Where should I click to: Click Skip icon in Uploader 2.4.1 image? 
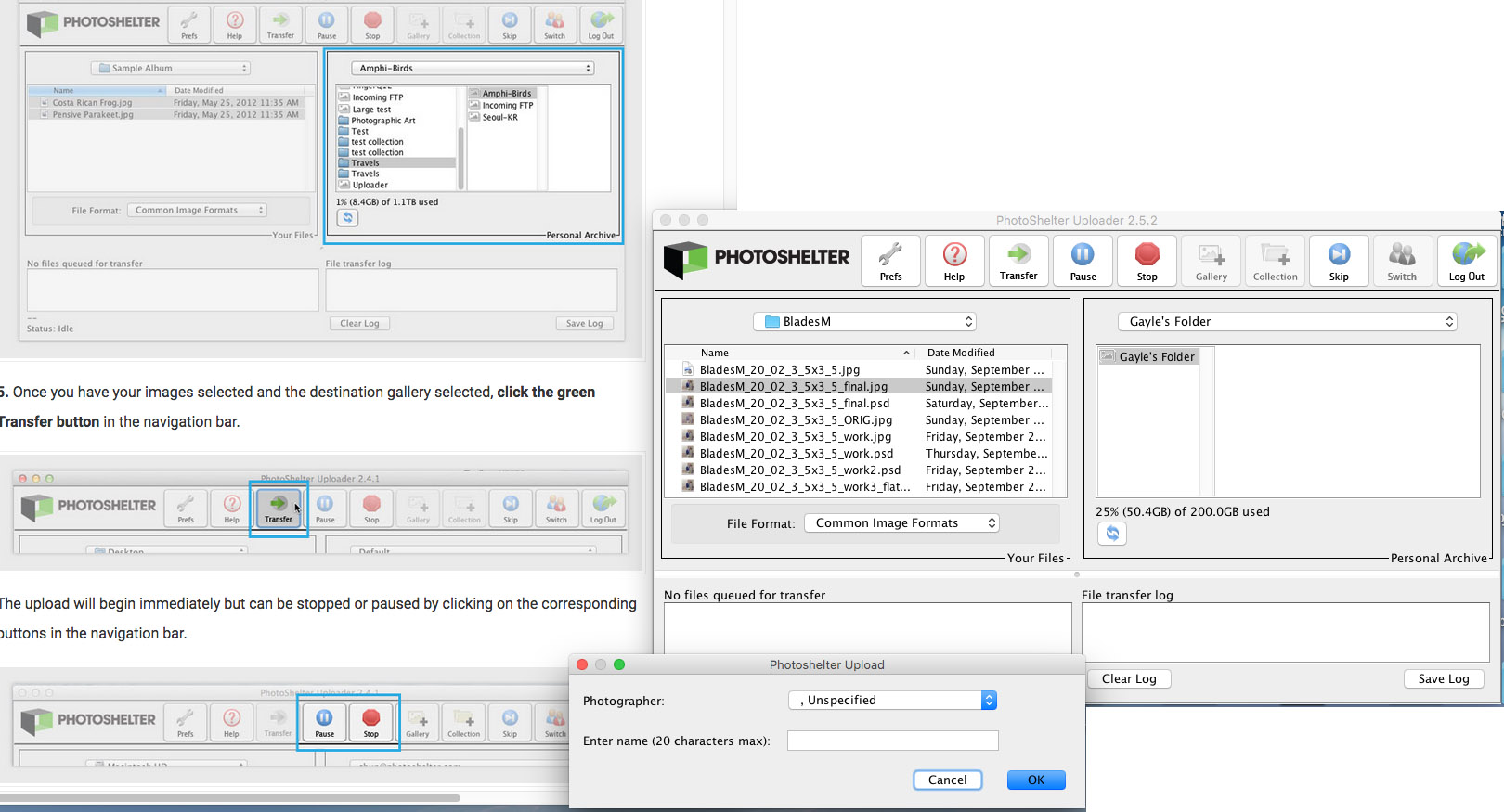click(x=511, y=509)
